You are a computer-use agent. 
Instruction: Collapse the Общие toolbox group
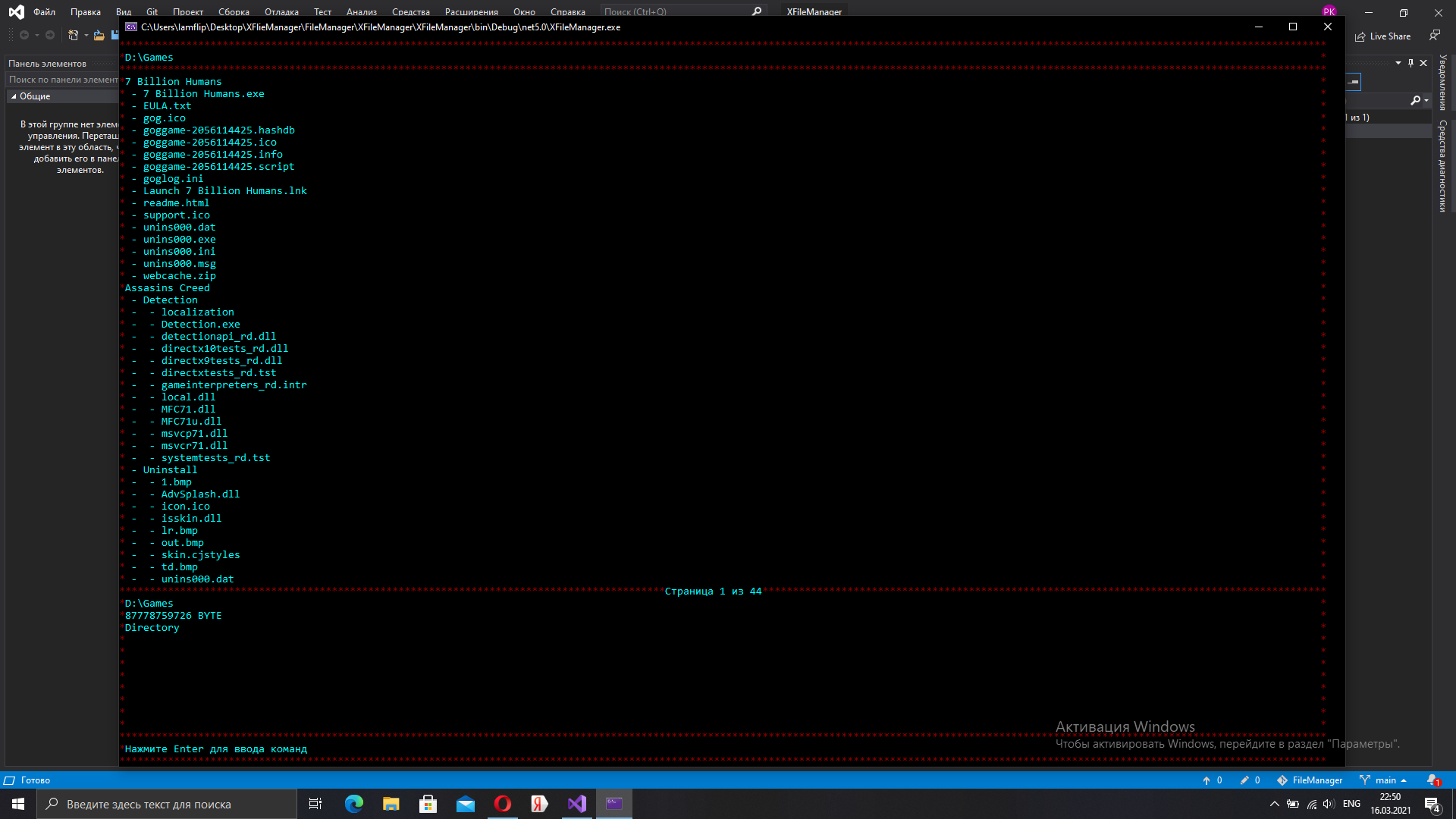click(14, 96)
